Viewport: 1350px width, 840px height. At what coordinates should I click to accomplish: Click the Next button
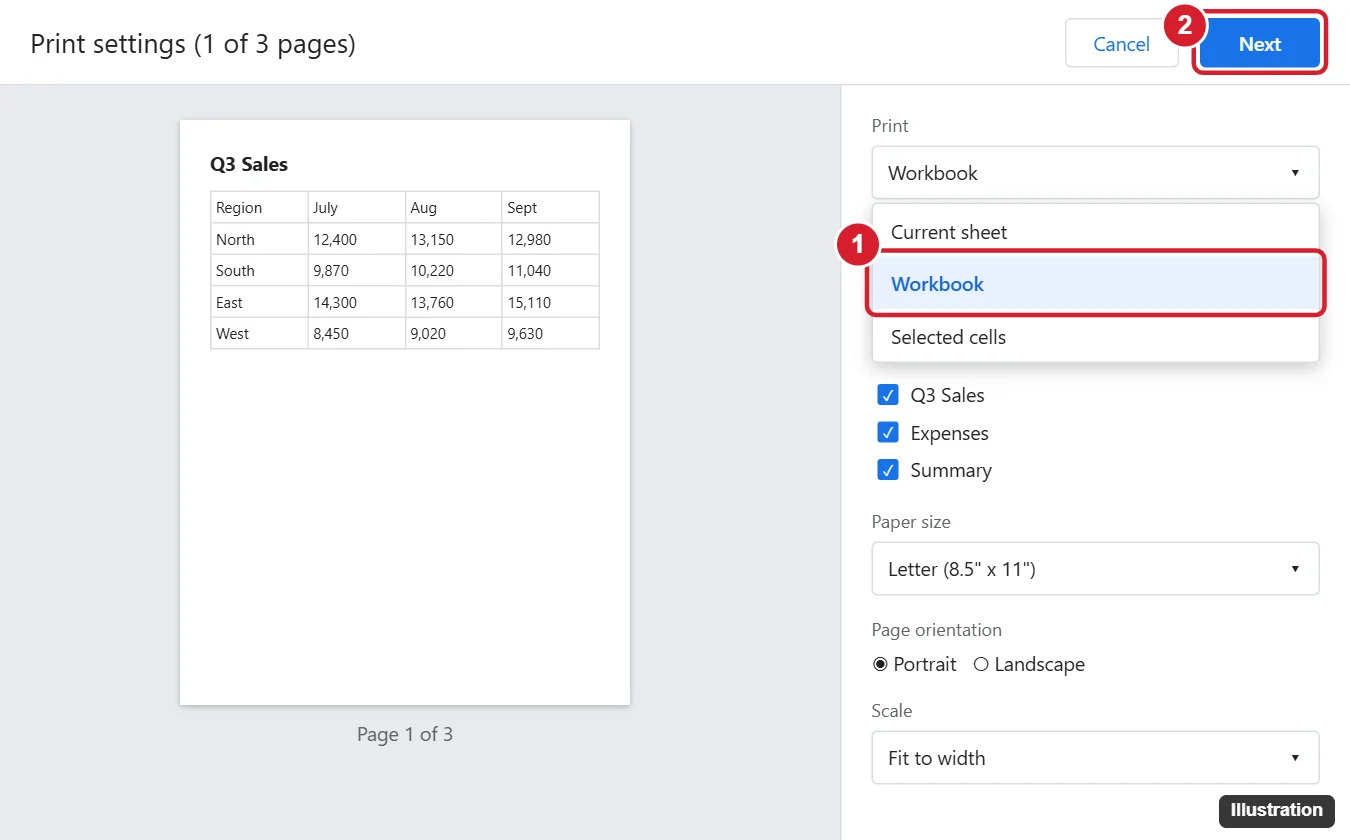[x=1260, y=43]
